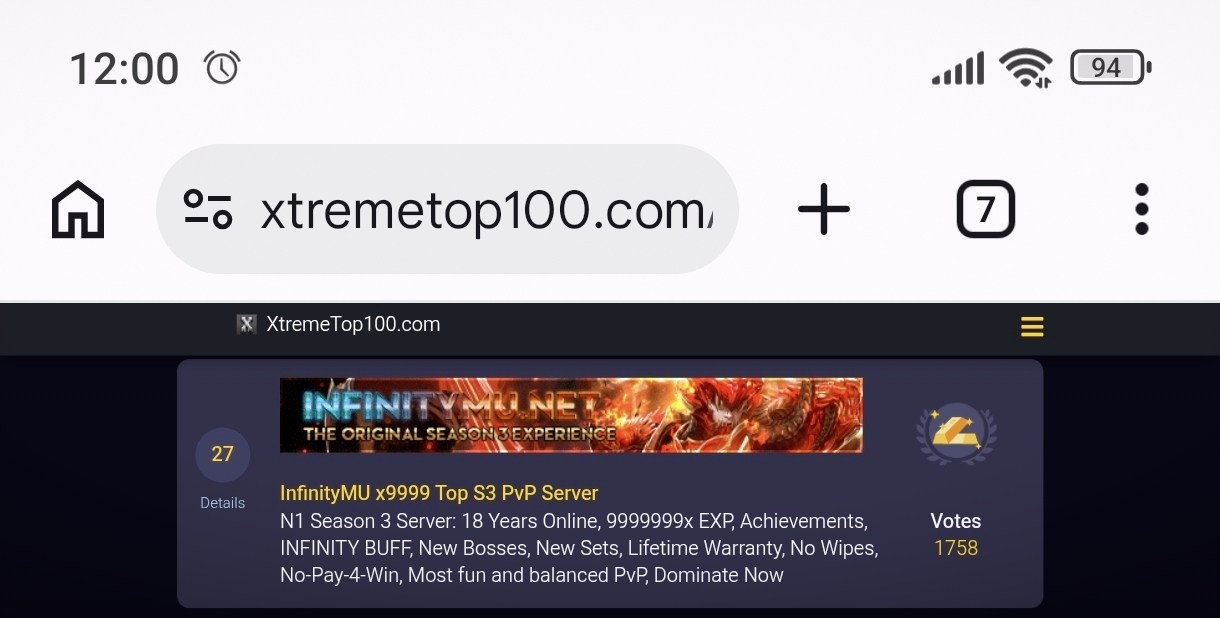This screenshot has width=1220, height=618.
Task: Tap the battery 94 indicator
Action: (x=1111, y=68)
